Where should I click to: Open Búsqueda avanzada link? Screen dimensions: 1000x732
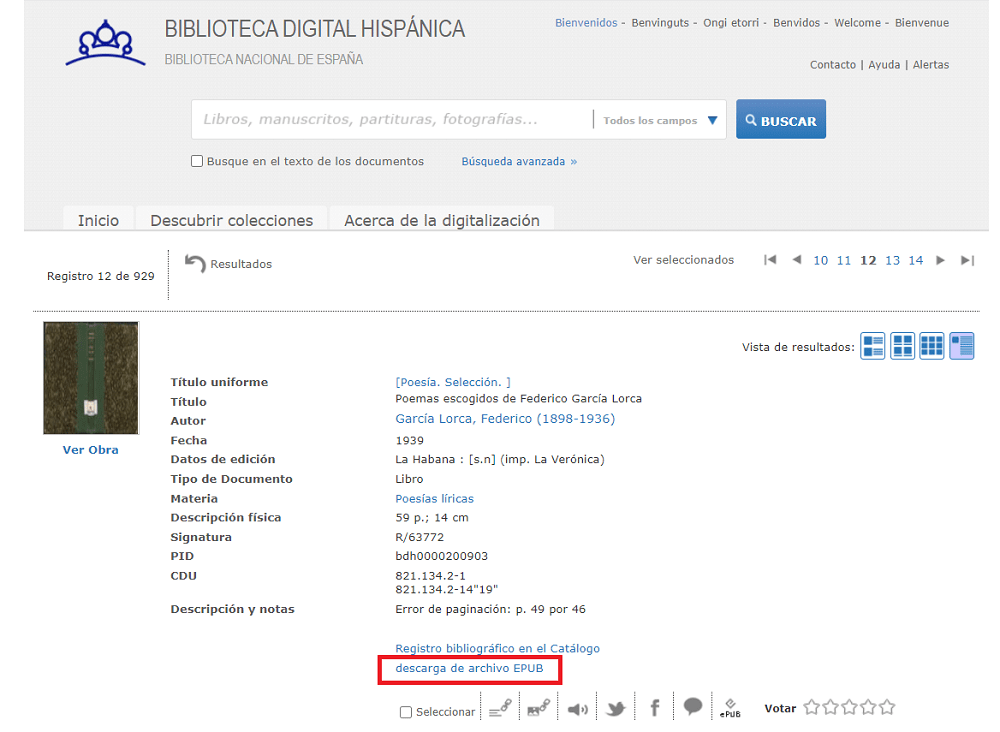point(519,161)
